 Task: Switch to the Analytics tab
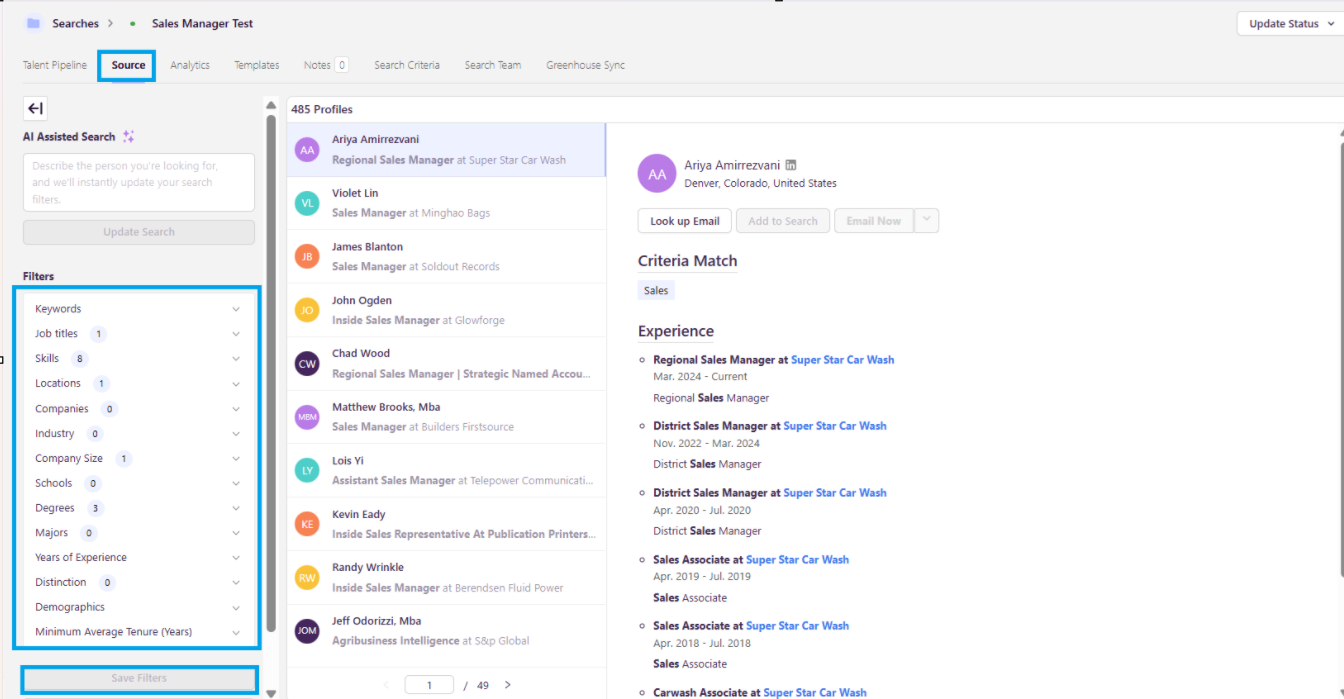[x=190, y=66]
